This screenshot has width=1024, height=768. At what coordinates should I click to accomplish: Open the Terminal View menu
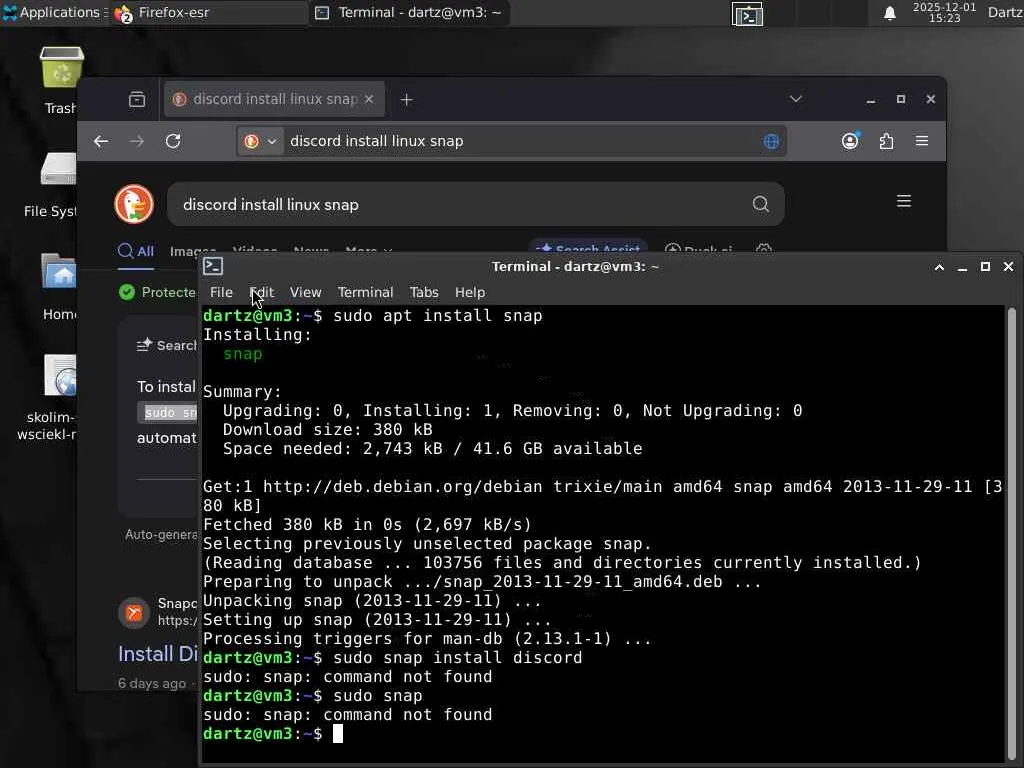pyautogui.click(x=306, y=293)
